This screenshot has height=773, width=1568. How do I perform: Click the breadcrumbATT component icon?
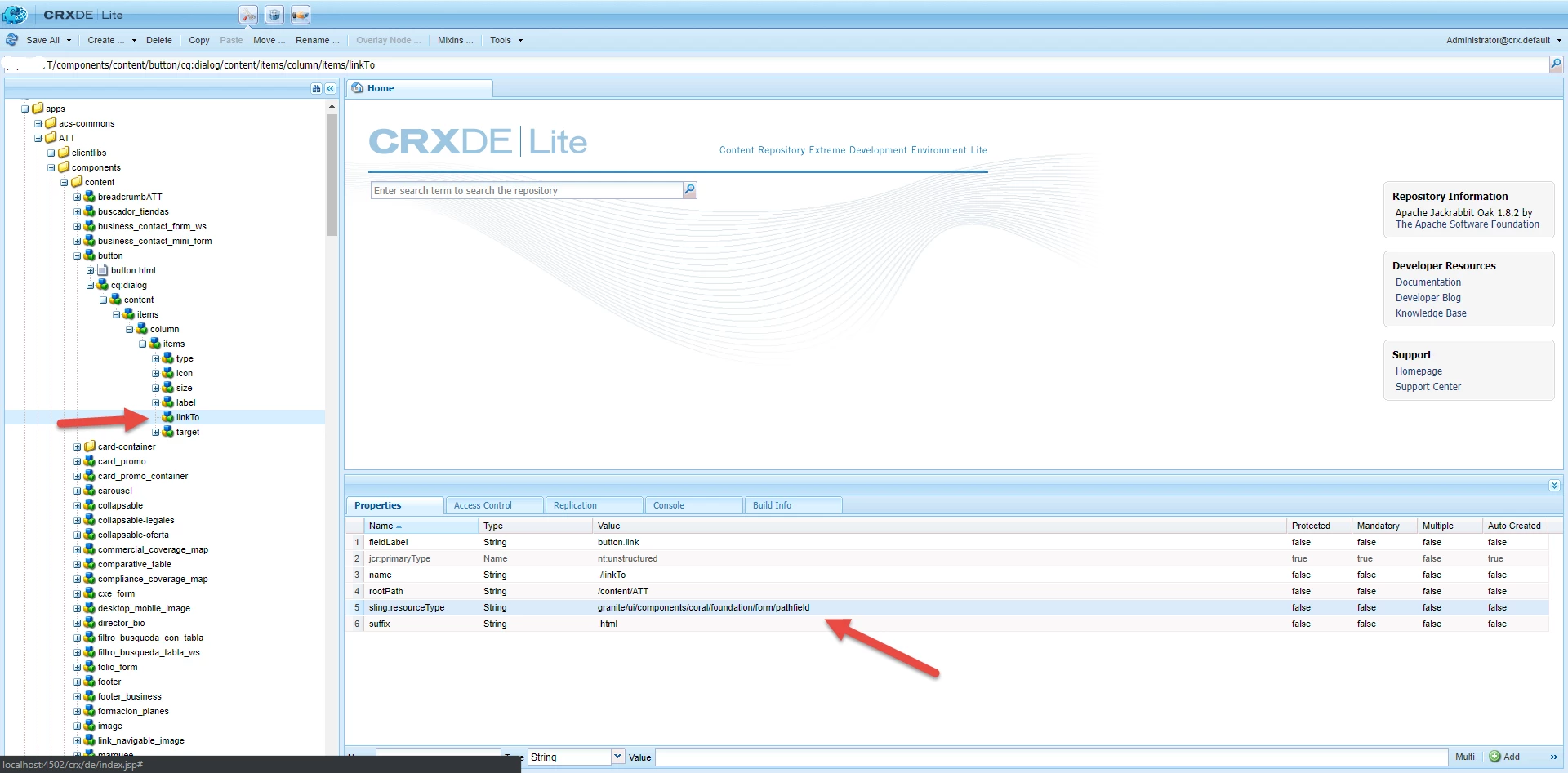pos(90,197)
